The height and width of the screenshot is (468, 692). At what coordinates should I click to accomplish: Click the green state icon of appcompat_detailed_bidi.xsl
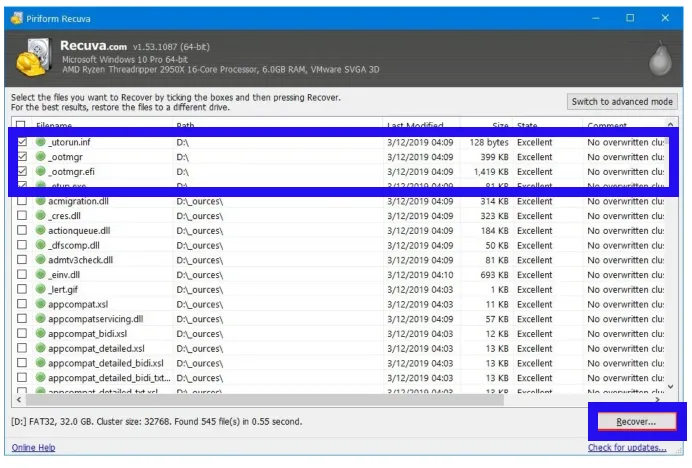tap(41, 363)
